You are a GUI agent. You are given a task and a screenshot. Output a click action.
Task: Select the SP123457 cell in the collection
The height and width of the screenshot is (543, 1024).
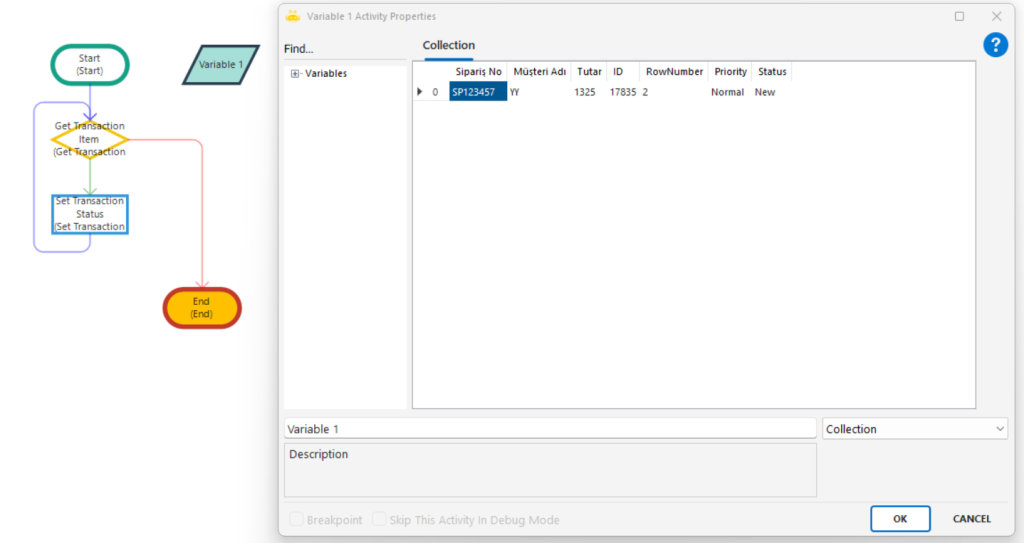click(x=478, y=92)
